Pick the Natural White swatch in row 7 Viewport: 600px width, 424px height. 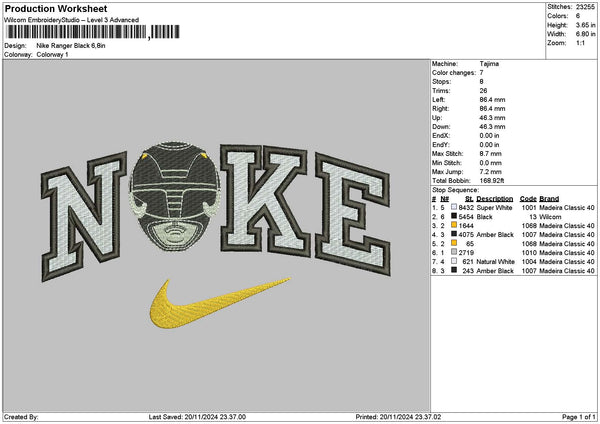click(454, 261)
